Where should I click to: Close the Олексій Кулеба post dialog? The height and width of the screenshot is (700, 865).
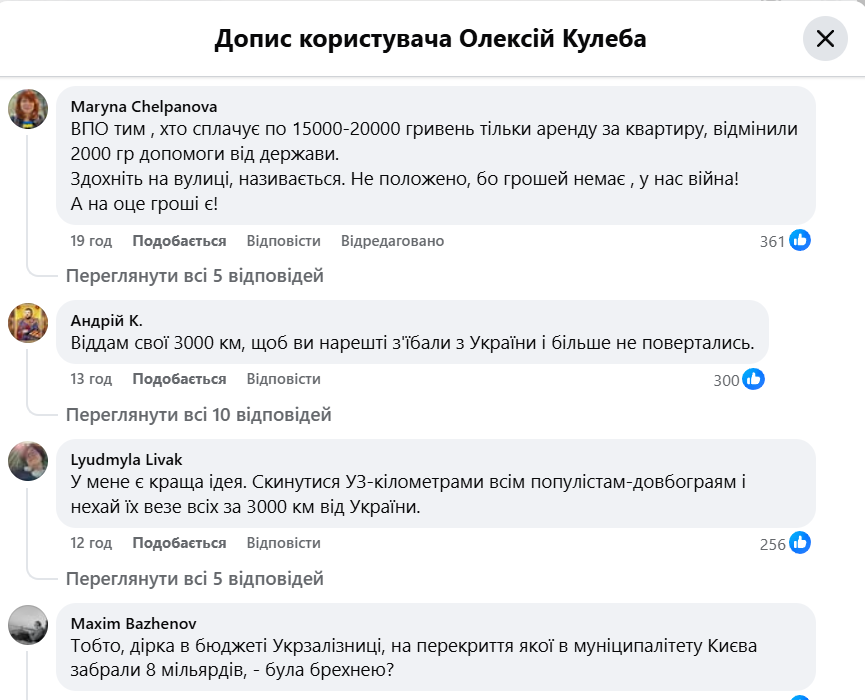click(825, 39)
